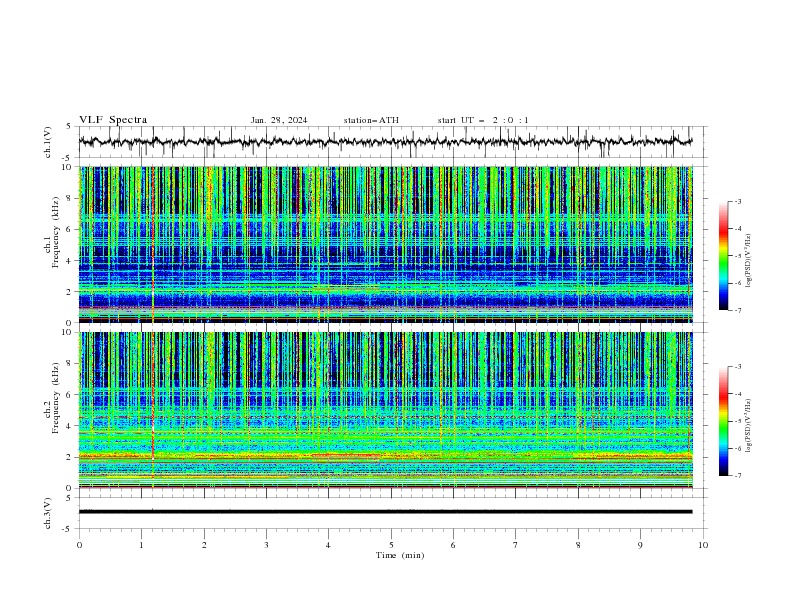This screenshot has width=792, height=612.
Task: Click the upper ch.1 PSD color bar
Action: click(723, 256)
